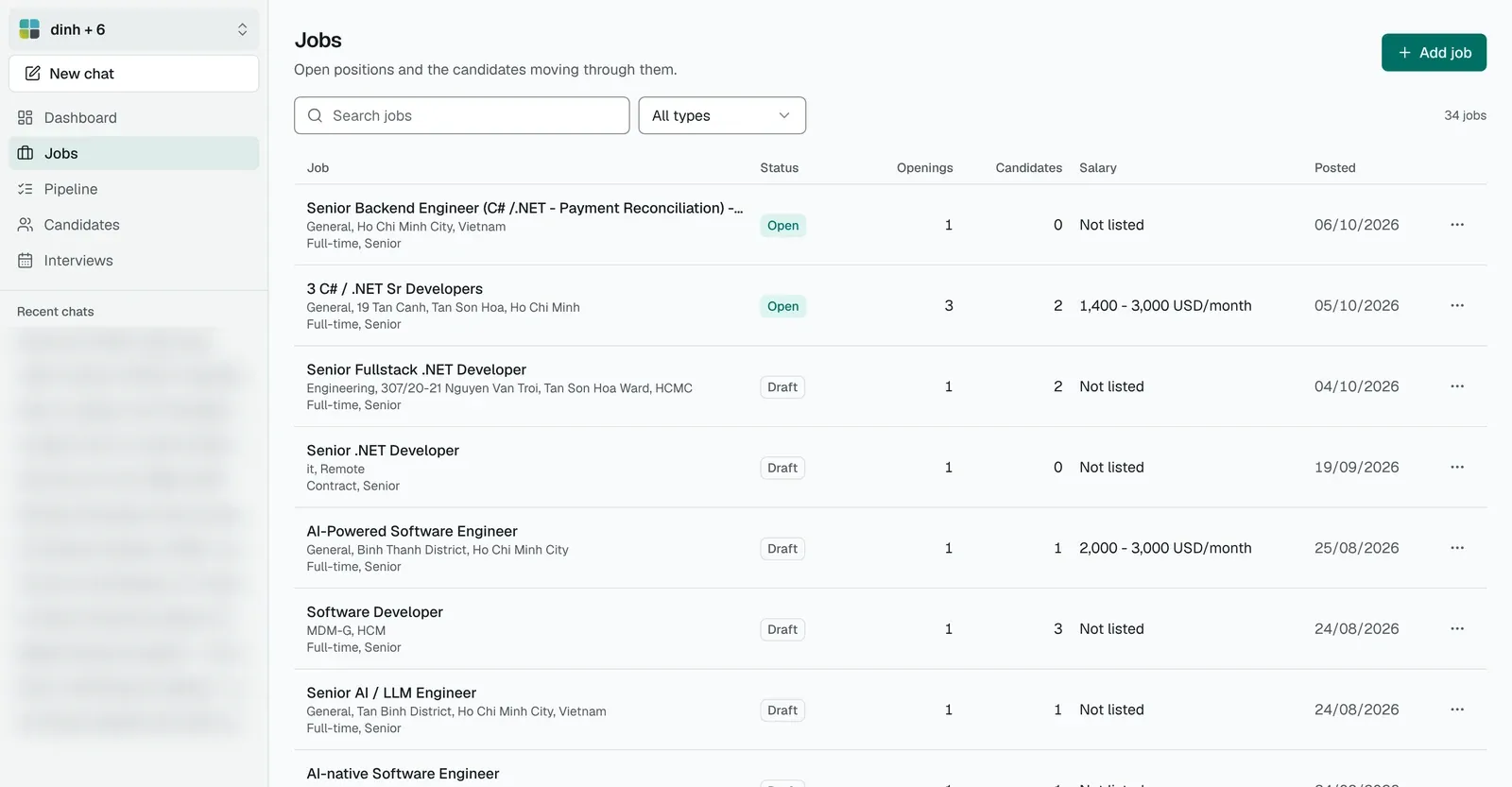Open more options for Senior AI / LLM Engineer
Image resolution: width=1512 pixels, height=787 pixels.
[1457, 710]
